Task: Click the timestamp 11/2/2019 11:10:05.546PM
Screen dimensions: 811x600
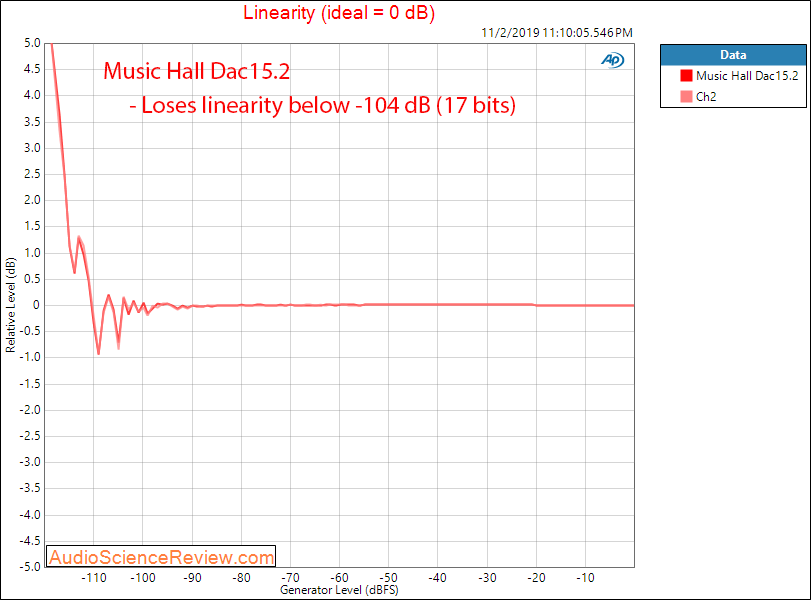Action: click(x=557, y=33)
